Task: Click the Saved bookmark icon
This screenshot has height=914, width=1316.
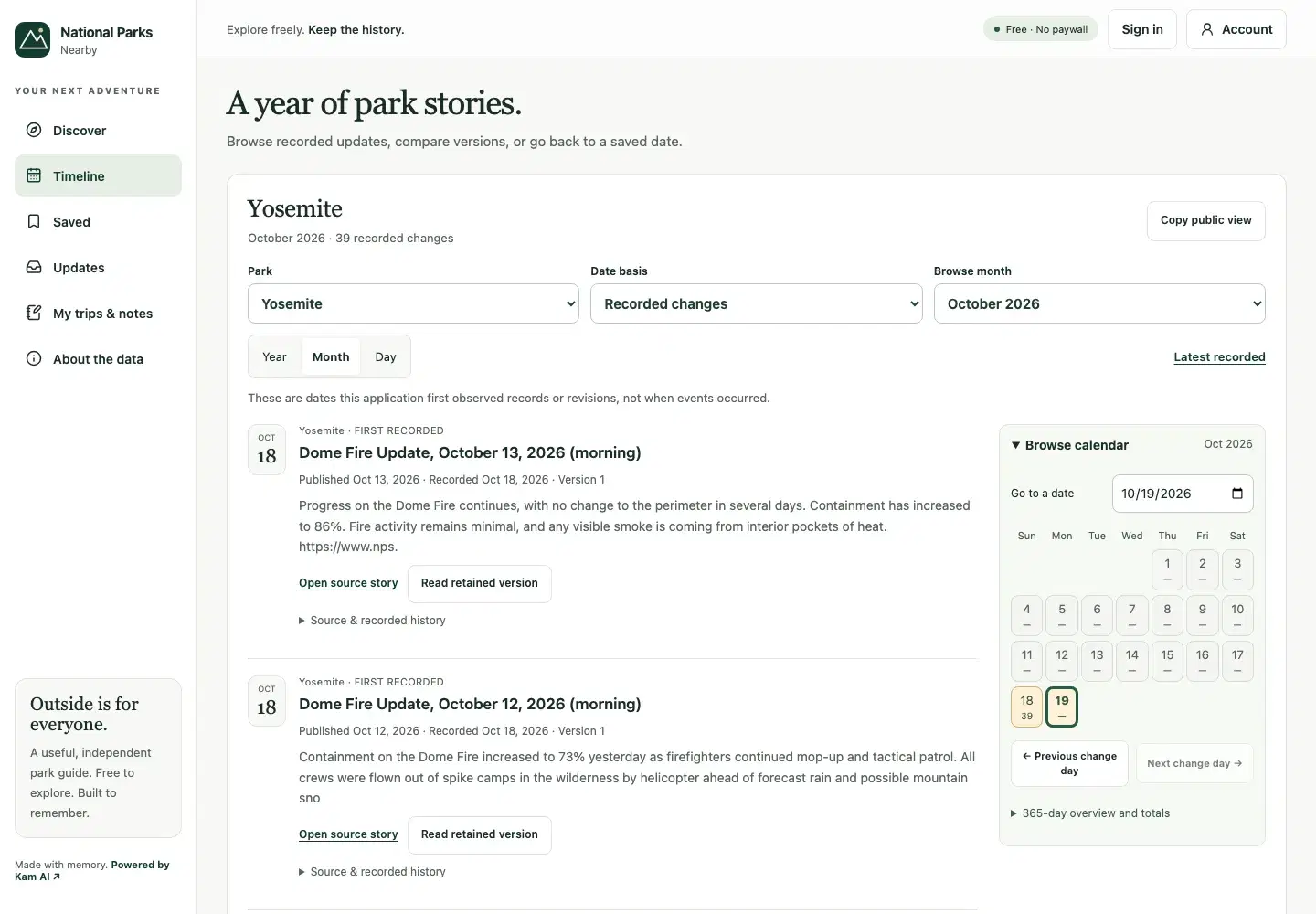Action: 34,221
